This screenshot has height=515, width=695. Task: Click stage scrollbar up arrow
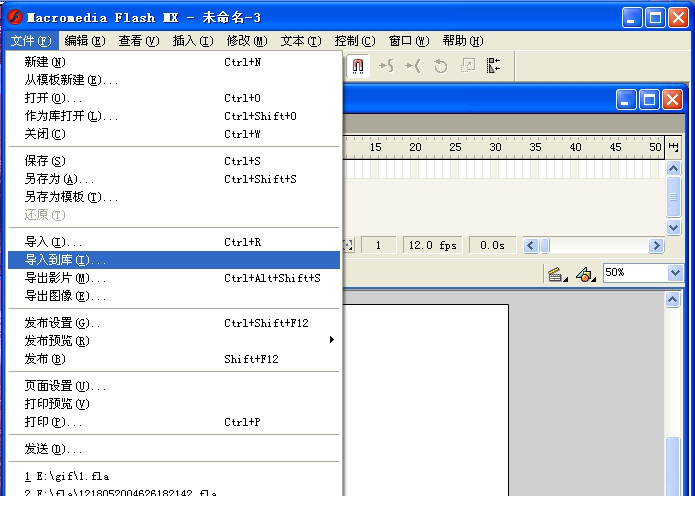pos(672,300)
